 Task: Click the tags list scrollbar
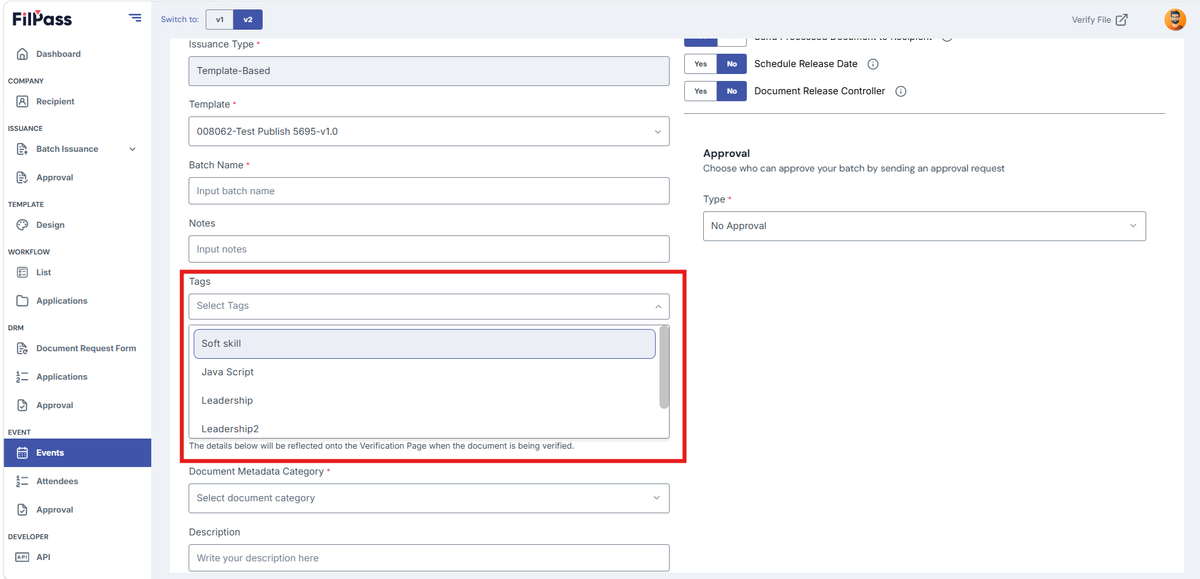[664, 368]
